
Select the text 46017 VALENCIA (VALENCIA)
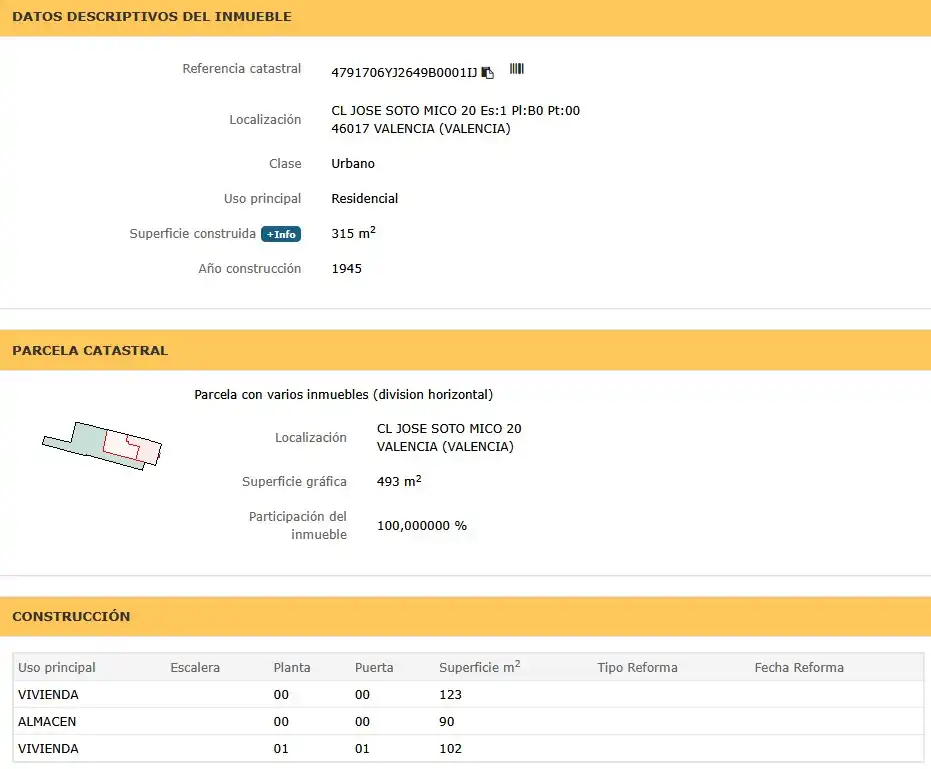coord(421,128)
